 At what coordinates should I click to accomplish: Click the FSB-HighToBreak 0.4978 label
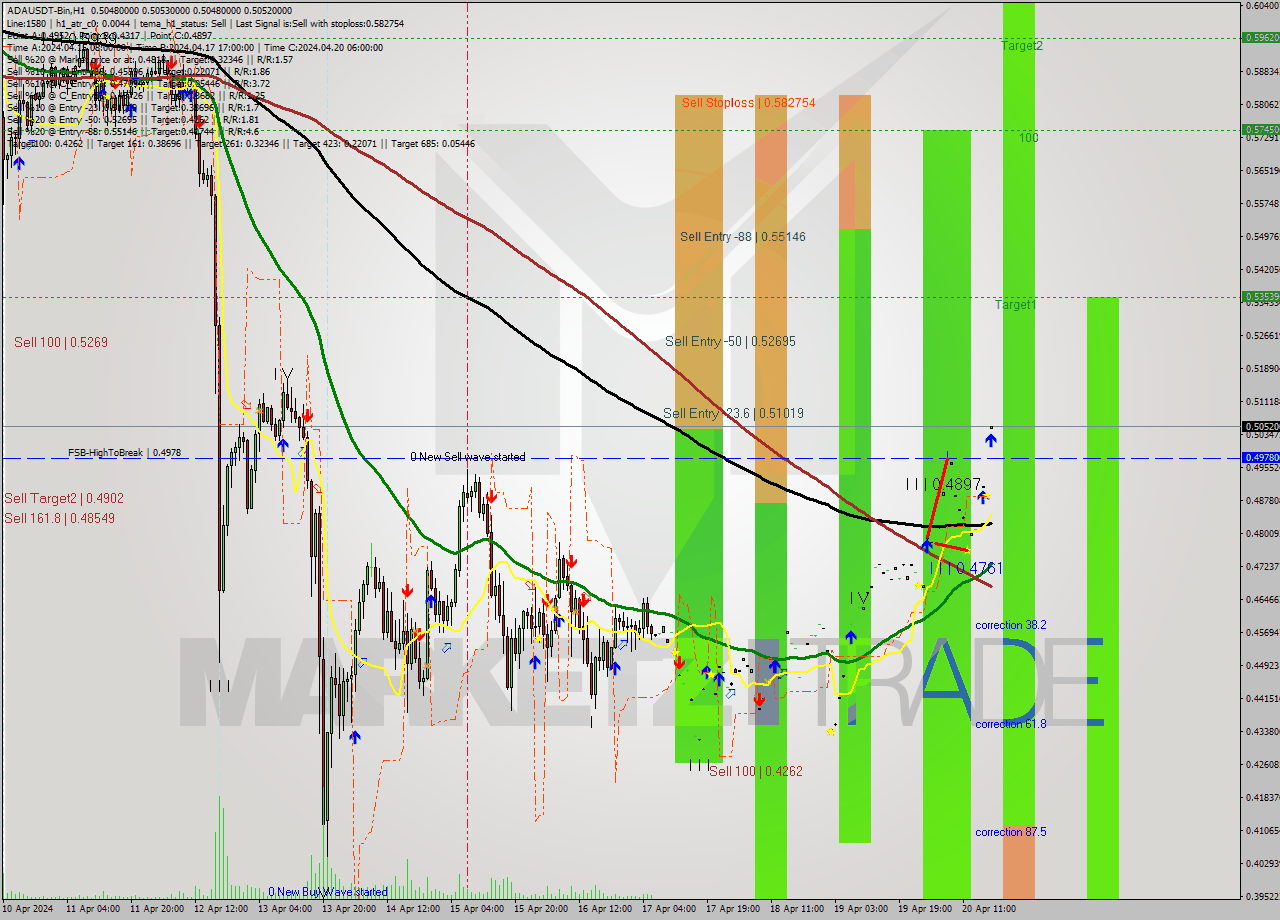125,453
